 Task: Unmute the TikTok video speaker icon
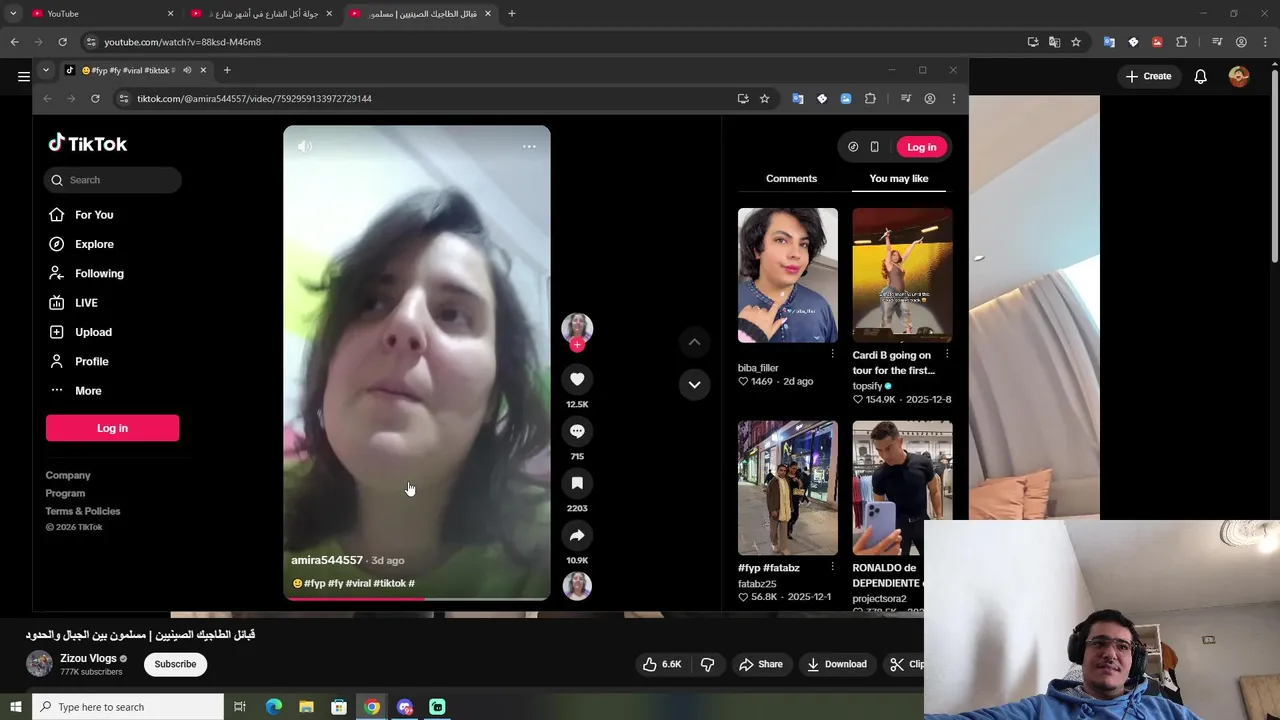[305, 146]
